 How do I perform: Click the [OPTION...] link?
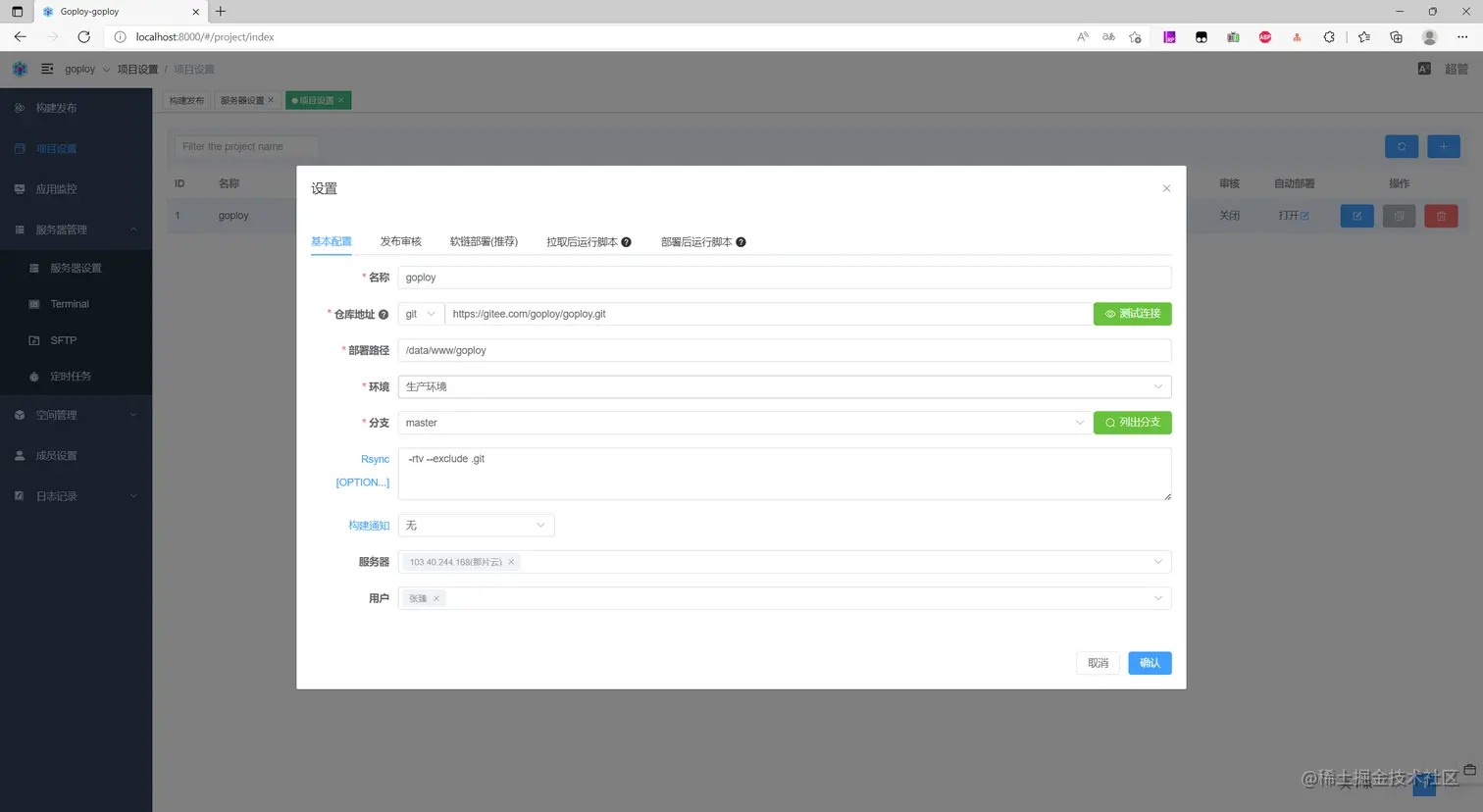tap(362, 482)
